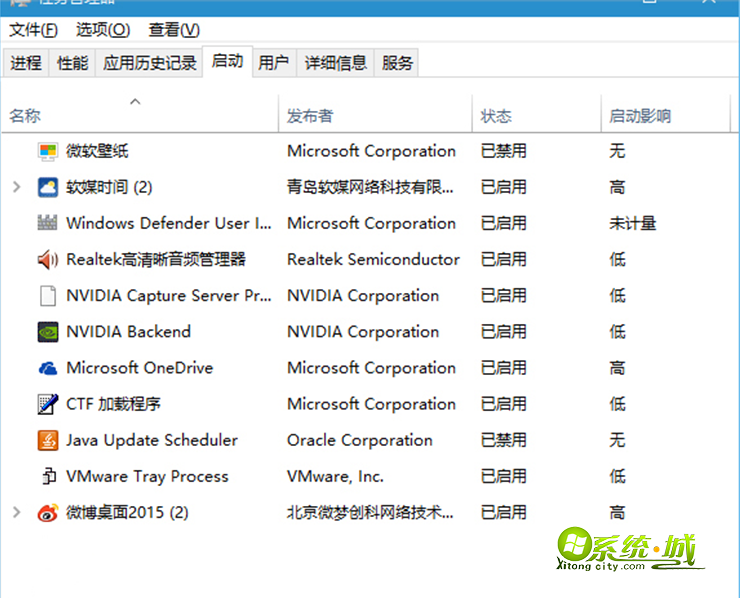740x598 pixels.
Task: Click publisher 北京微梦创科网络技术...
Action: [x=370, y=513]
